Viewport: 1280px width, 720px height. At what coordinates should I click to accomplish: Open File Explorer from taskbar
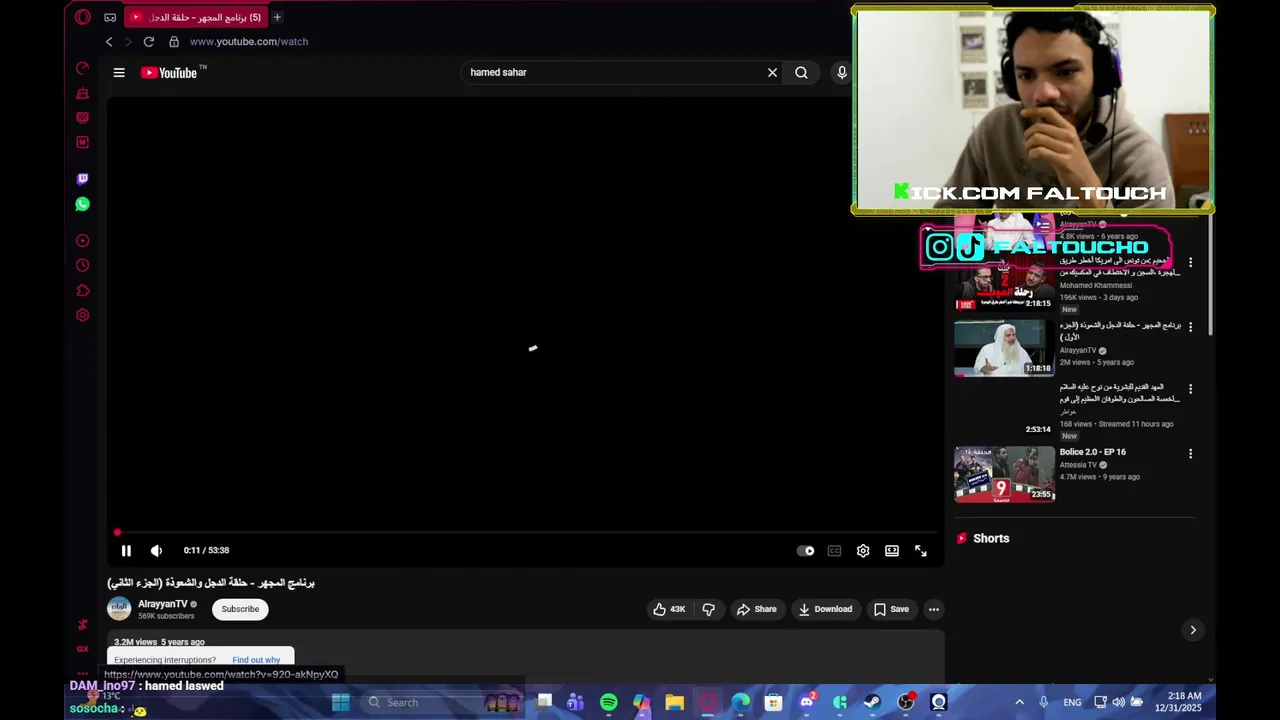(x=674, y=702)
